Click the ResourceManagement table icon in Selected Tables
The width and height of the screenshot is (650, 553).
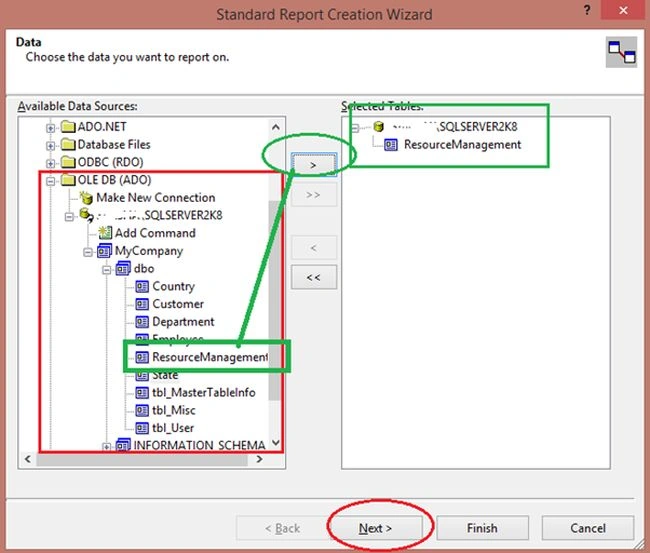click(390, 145)
